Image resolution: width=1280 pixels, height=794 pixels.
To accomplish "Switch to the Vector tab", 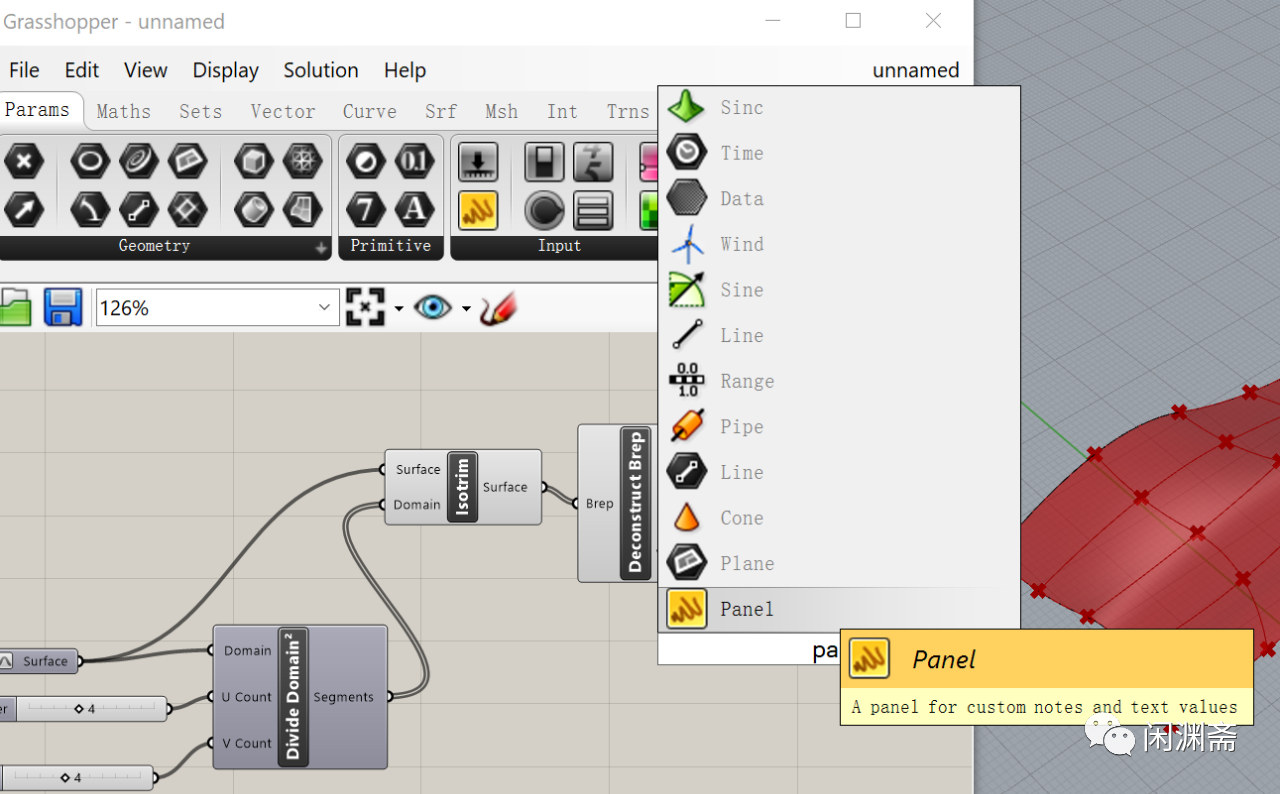I will (x=283, y=111).
